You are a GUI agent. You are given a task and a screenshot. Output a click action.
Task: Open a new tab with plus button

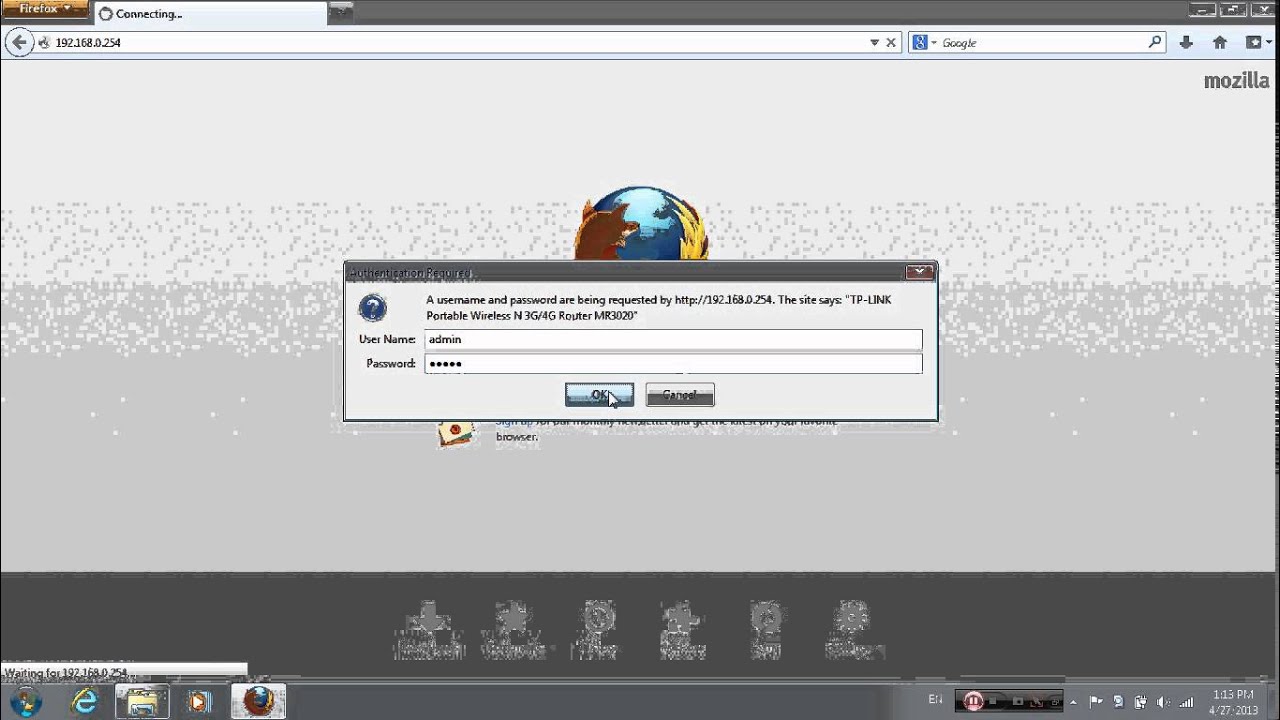coord(341,12)
